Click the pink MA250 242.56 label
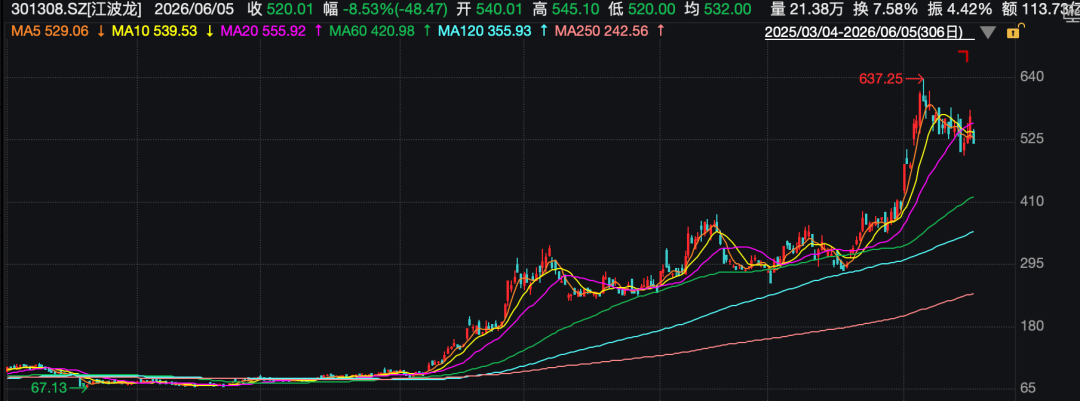This screenshot has width=1080, height=401. pyautogui.click(x=601, y=31)
